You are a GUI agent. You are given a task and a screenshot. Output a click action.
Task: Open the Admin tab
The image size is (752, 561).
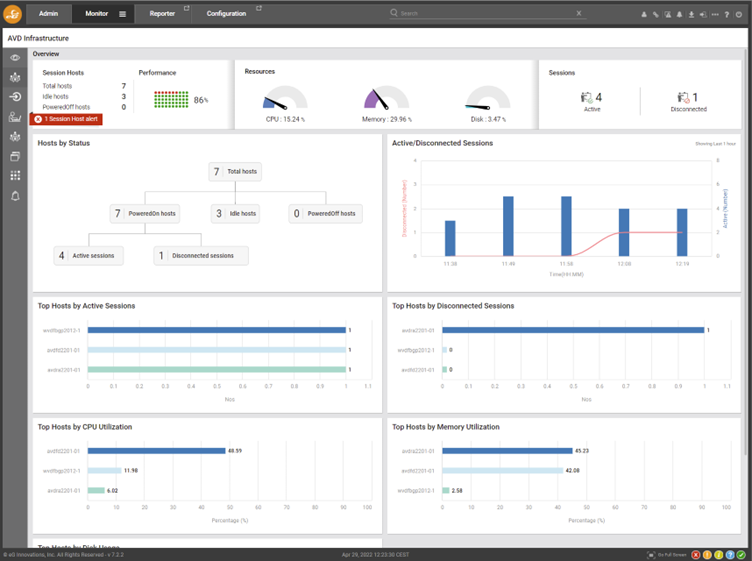click(x=48, y=13)
